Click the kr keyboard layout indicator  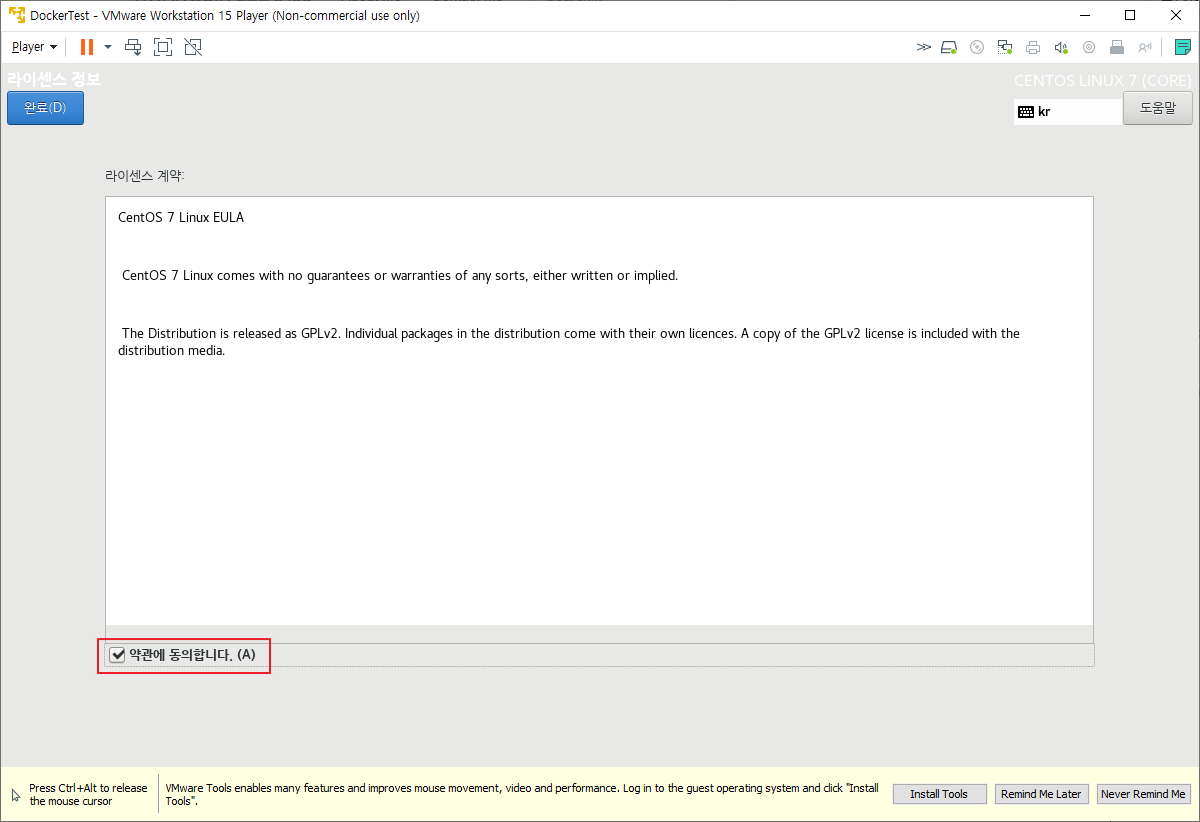[1068, 112]
